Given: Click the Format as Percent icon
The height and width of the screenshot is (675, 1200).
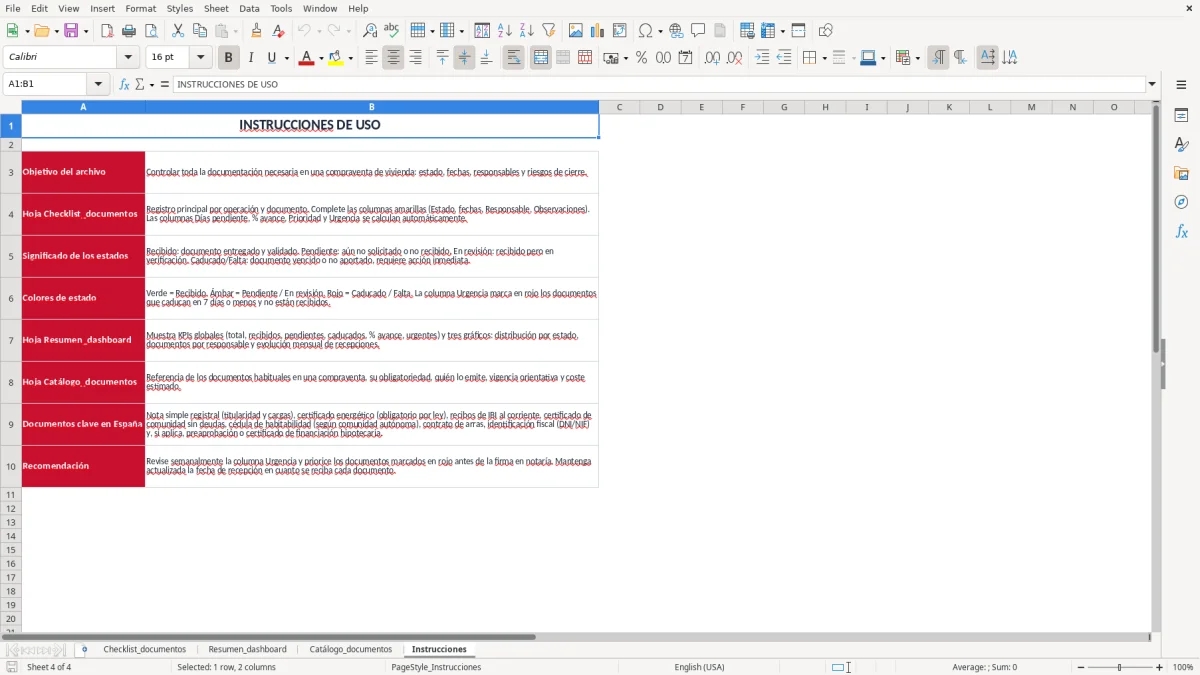Looking at the screenshot, I should [x=641, y=58].
